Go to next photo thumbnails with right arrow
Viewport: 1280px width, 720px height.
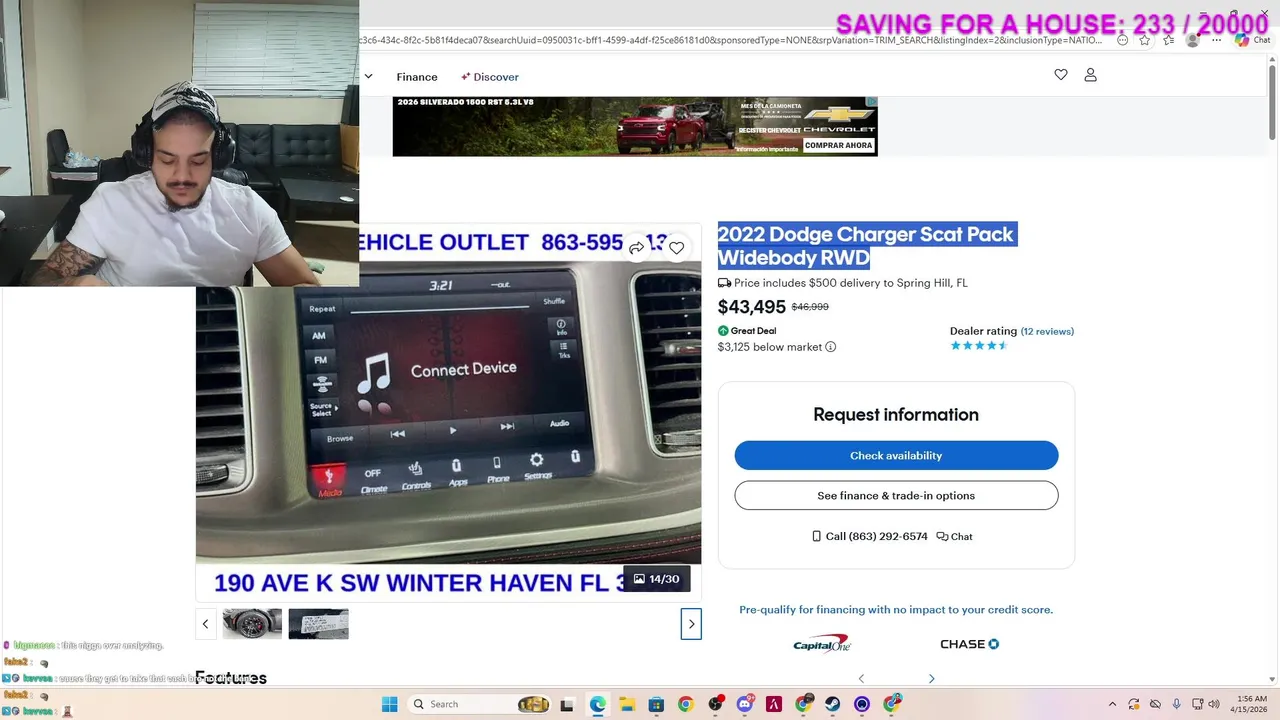[x=691, y=624]
